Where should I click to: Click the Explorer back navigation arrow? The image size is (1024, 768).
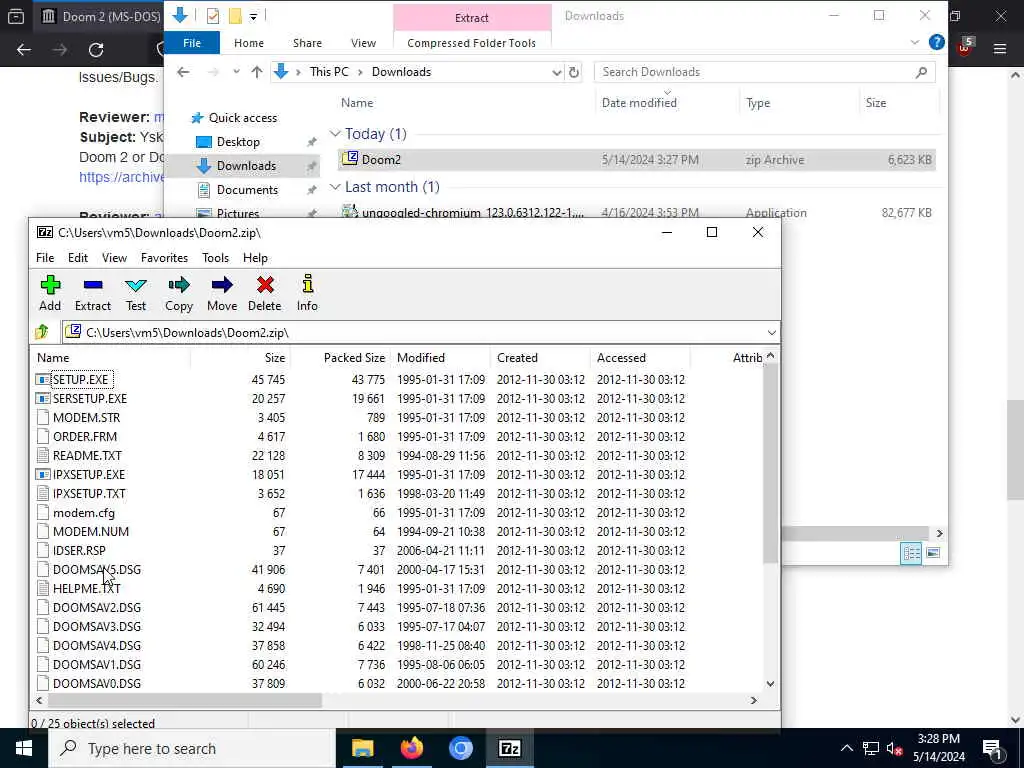[x=184, y=72]
